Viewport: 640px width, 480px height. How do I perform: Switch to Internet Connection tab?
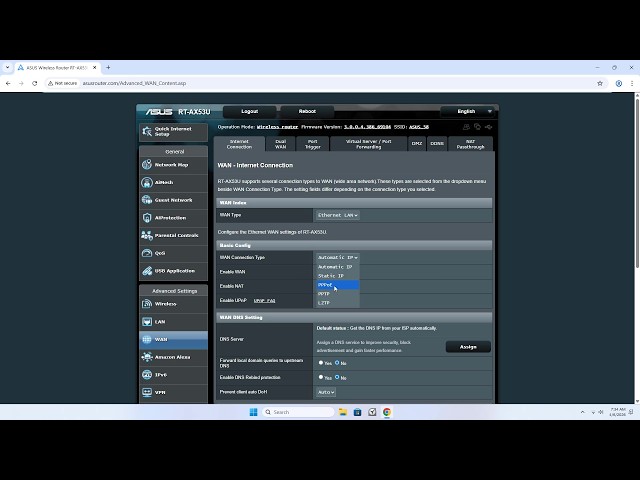tap(239, 144)
